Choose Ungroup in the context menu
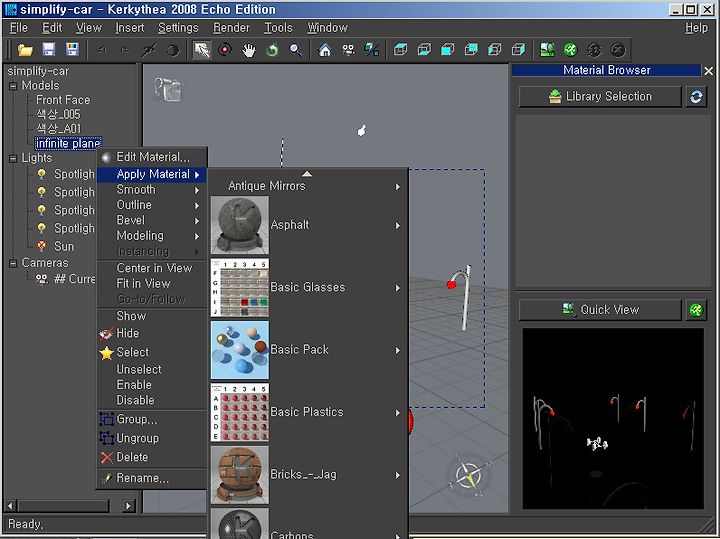This screenshot has height=539, width=720. (x=152, y=438)
